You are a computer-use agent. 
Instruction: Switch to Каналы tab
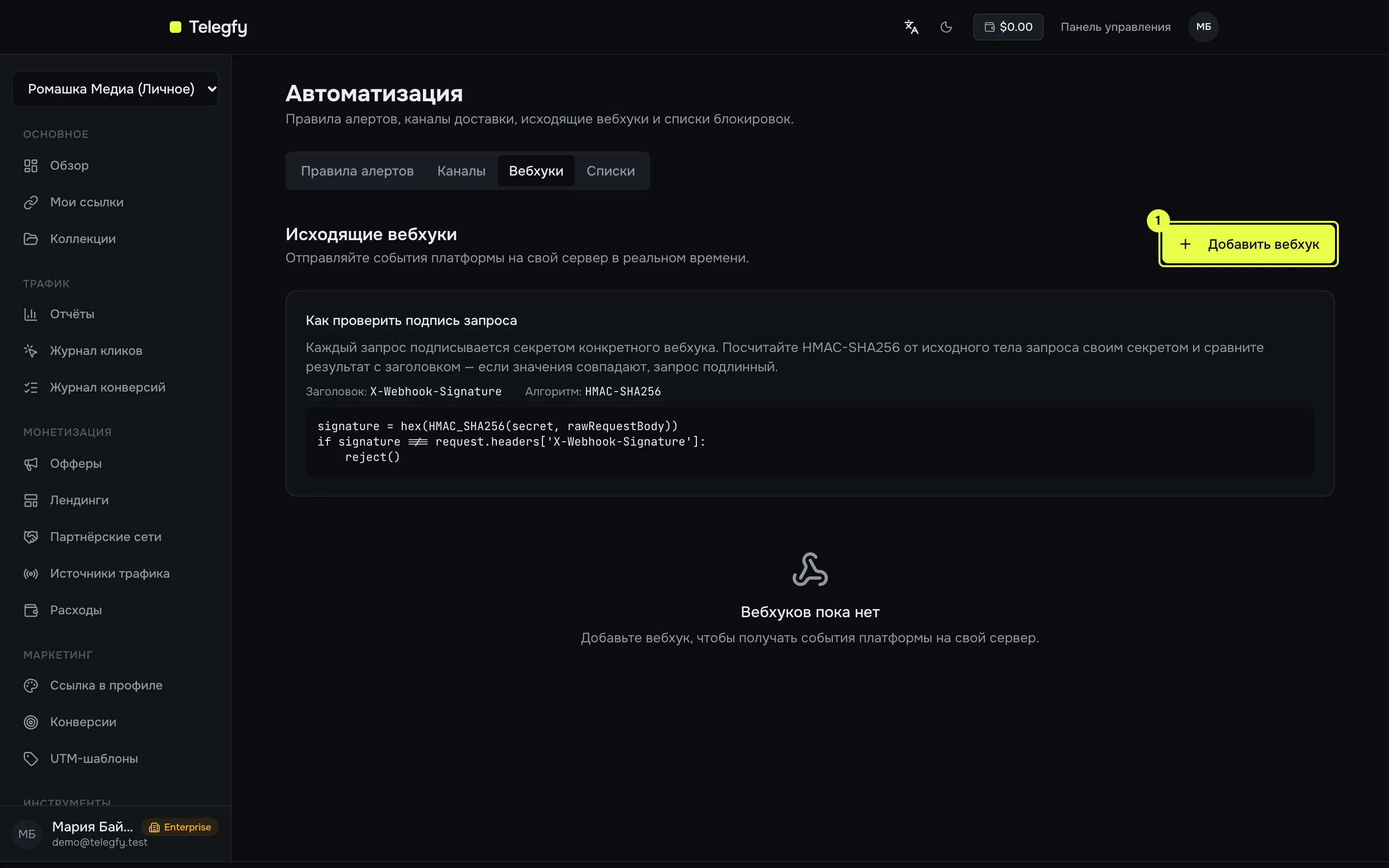tap(461, 171)
